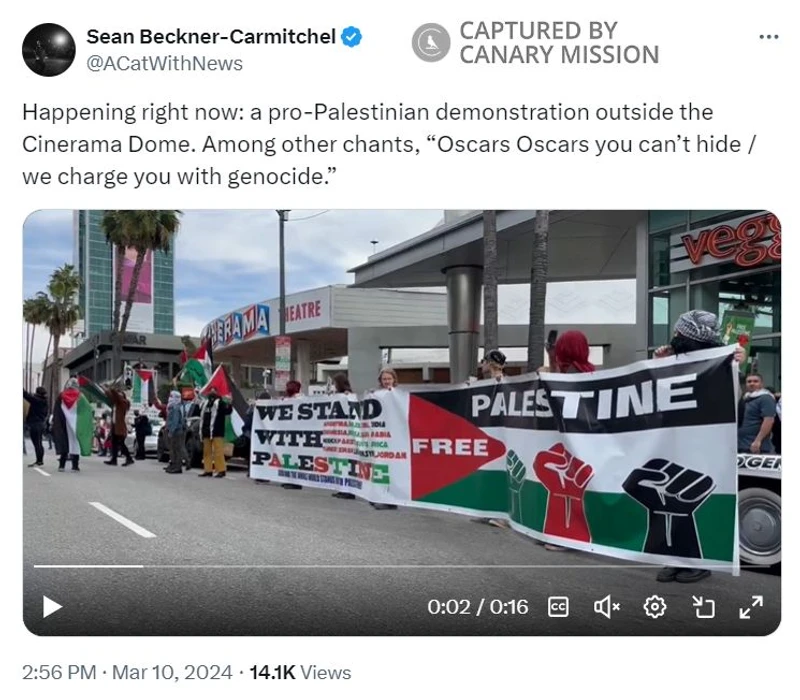The height and width of the screenshot is (700, 800).
Task: Open video settings gear
Action: tap(655, 607)
